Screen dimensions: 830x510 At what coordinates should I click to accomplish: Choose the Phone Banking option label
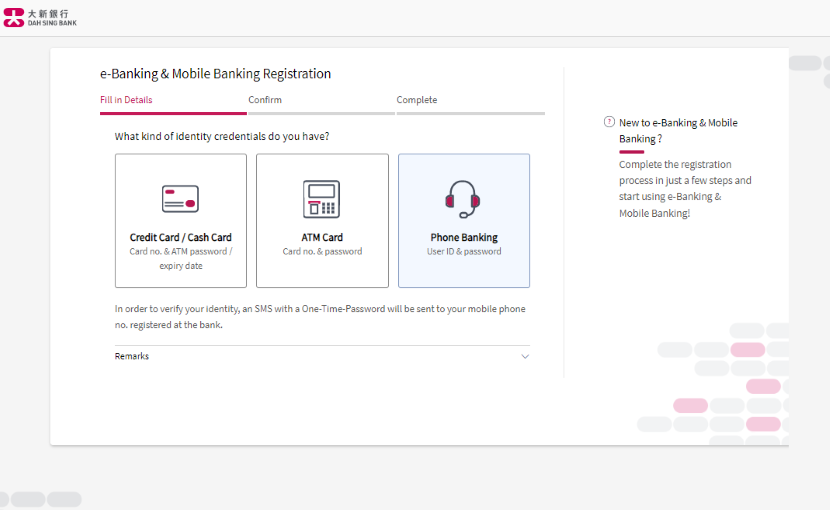coord(464,237)
